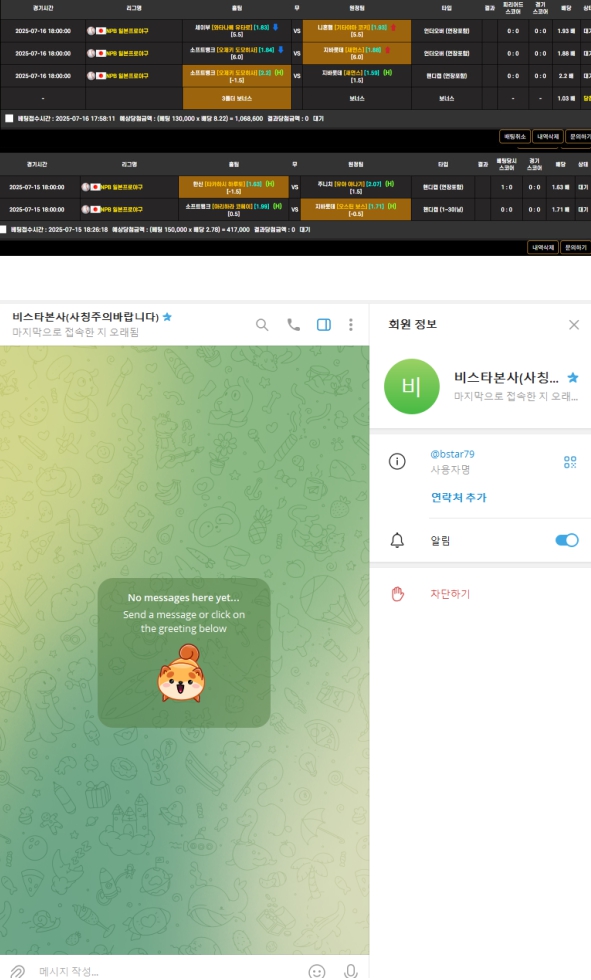
Task: Tick the checkbox for the 18:26:18 bet slip
Action: (3, 229)
